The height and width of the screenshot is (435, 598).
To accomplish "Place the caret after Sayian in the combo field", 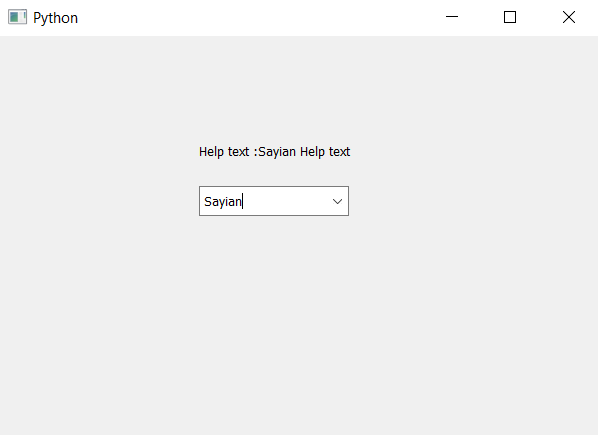I will (x=243, y=201).
